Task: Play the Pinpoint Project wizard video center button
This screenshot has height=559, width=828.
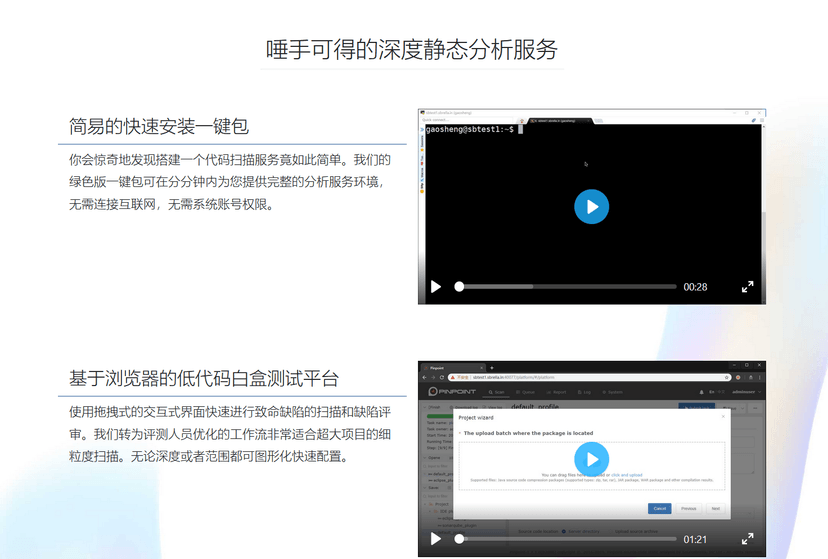Action: pos(591,459)
